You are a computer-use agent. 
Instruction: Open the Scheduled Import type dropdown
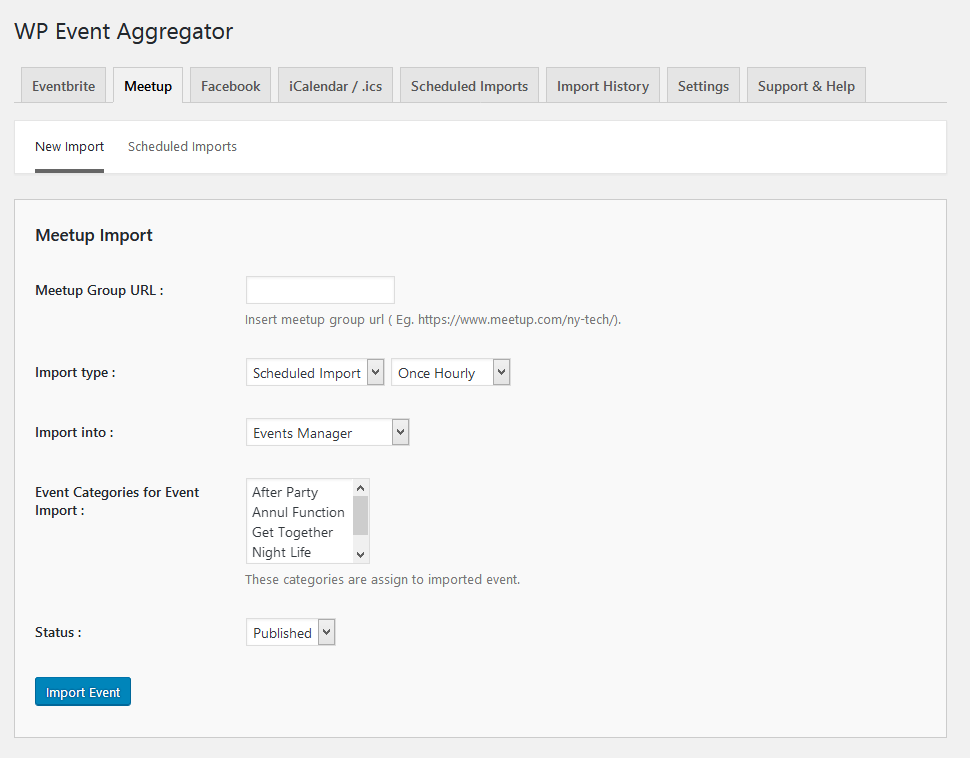click(x=315, y=373)
